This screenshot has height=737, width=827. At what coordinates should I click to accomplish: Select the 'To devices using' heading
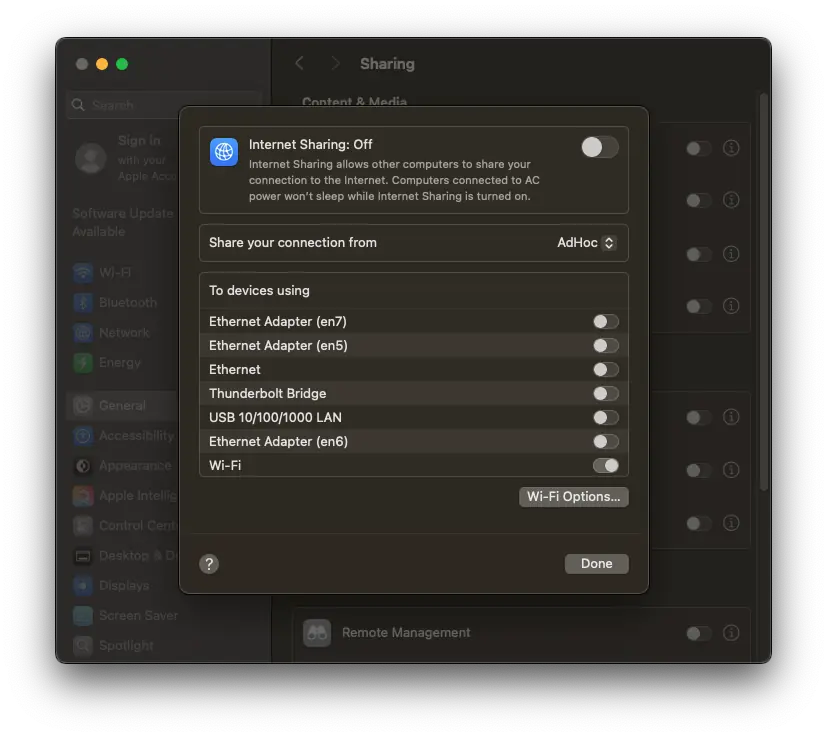(x=259, y=291)
